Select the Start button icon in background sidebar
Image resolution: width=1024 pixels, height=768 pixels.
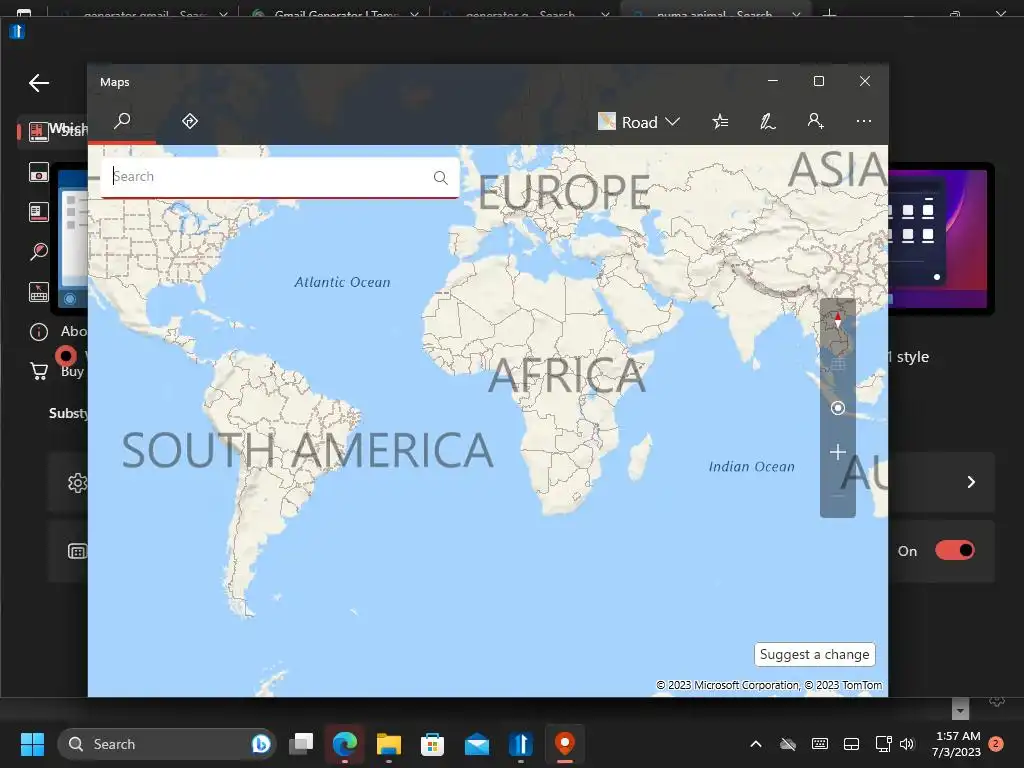coord(39,172)
